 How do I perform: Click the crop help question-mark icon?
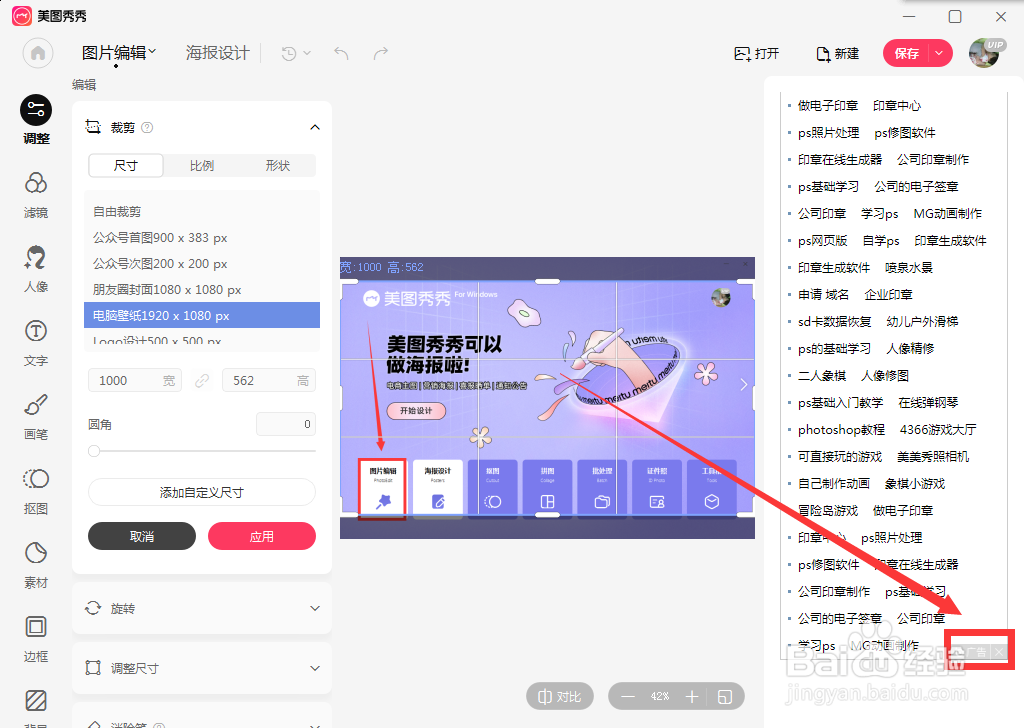(x=148, y=127)
